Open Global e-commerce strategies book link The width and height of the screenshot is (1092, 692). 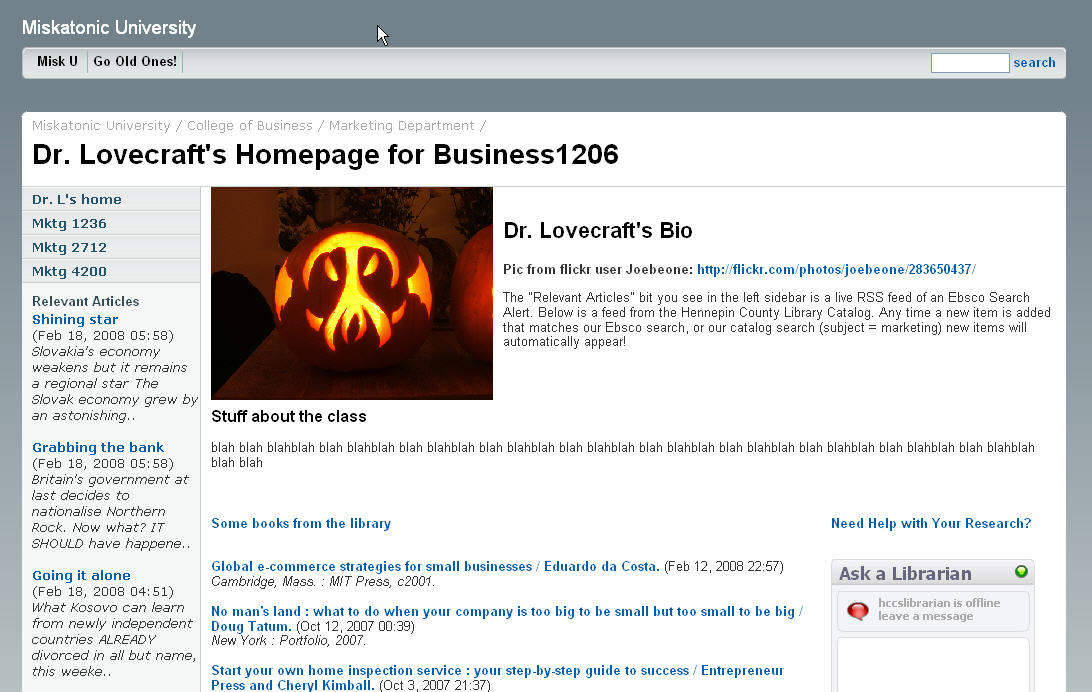pos(435,567)
